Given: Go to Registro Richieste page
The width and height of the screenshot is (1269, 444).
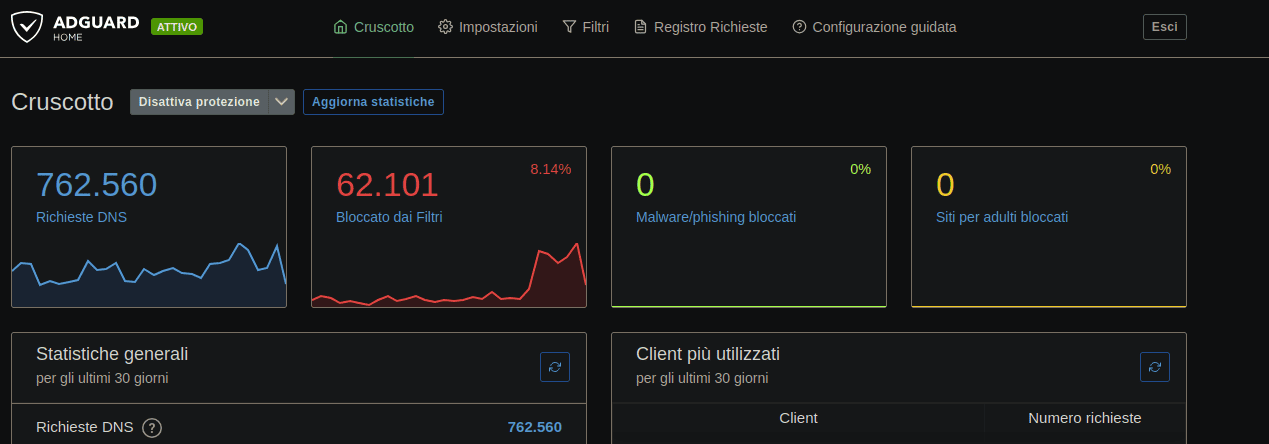Looking at the screenshot, I should pos(710,27).
